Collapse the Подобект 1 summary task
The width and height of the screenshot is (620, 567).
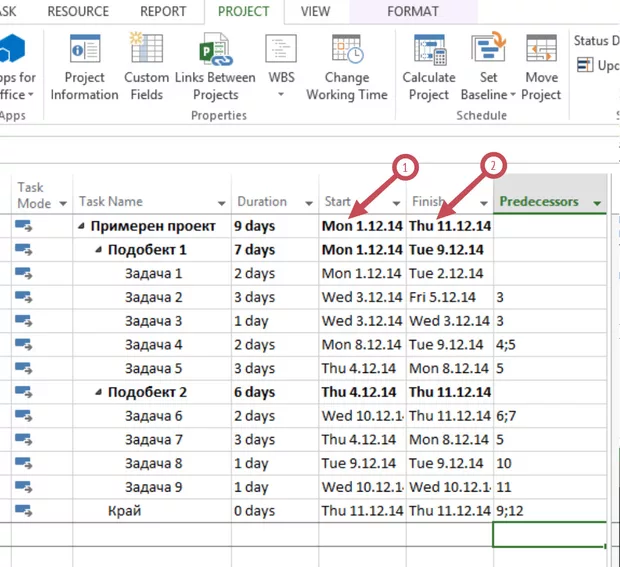[98, 250]
